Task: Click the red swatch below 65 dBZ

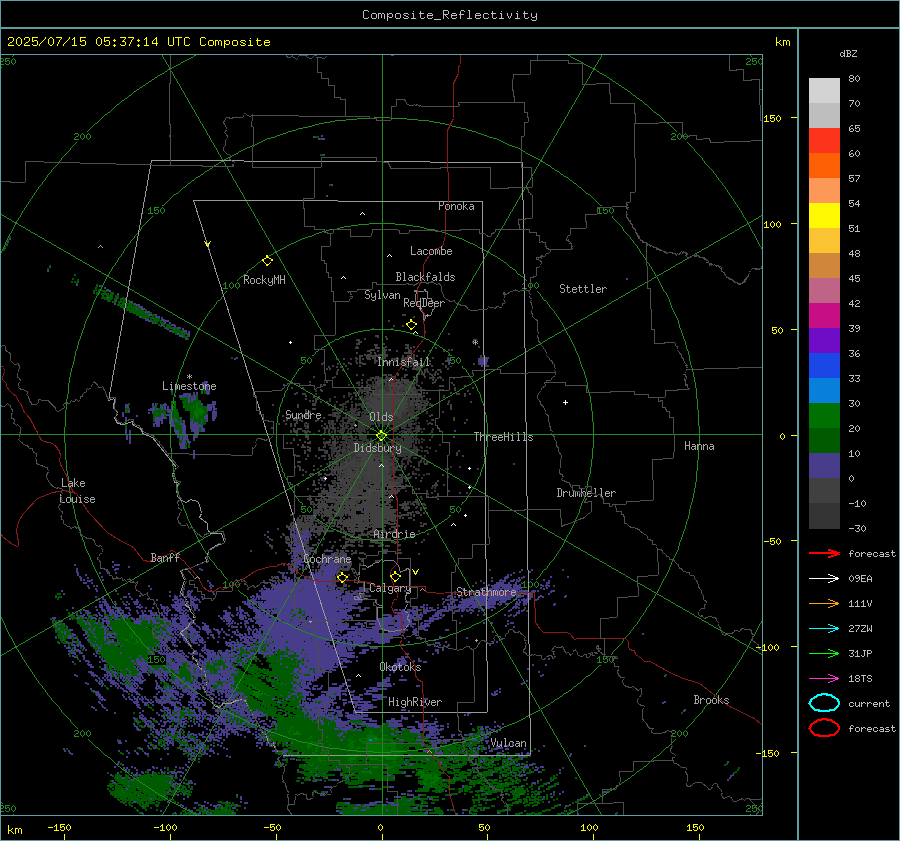Action: click(x=824, y=141)
